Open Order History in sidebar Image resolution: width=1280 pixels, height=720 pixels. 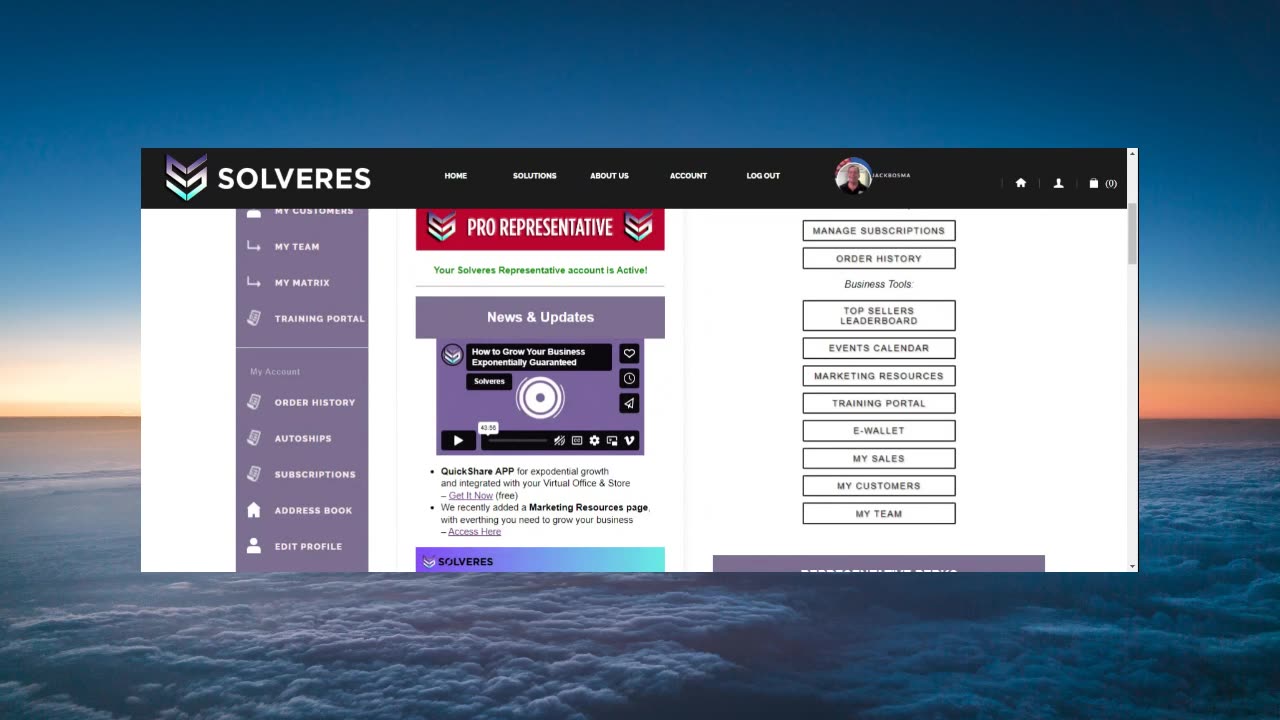[x=314, y=403]
